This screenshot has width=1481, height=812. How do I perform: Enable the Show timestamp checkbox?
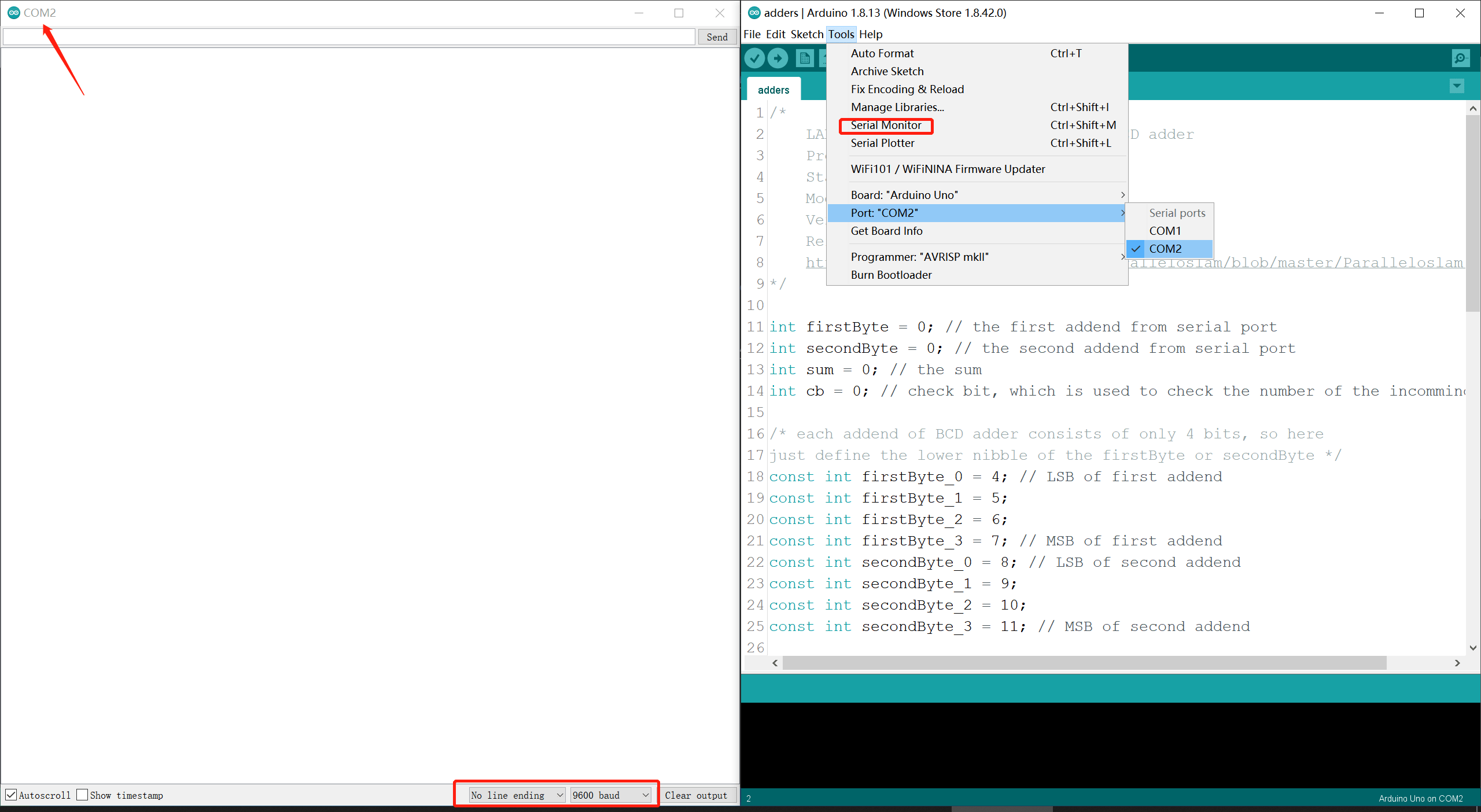[82, 795]
